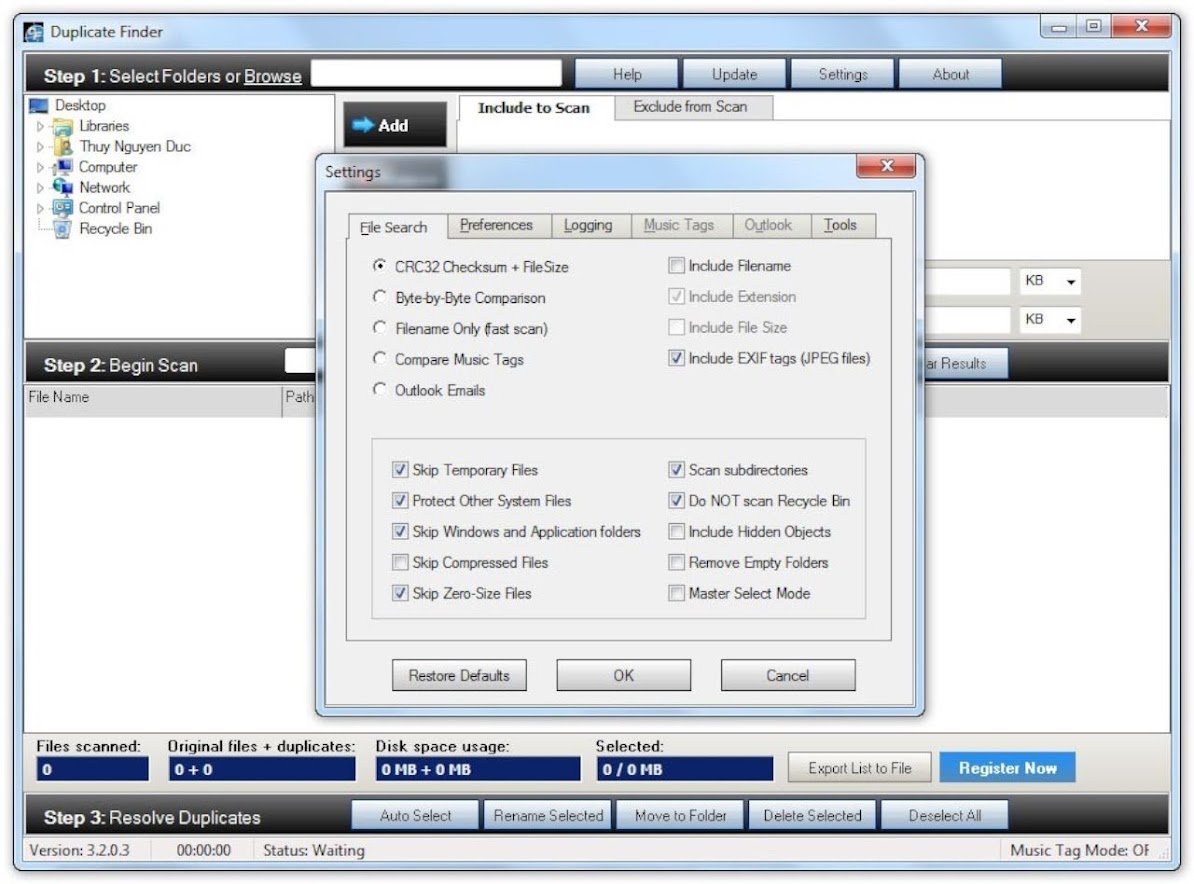Click Rename Selected button
The height and width of the screenshot is (884, 1194).
click(548, 815)
